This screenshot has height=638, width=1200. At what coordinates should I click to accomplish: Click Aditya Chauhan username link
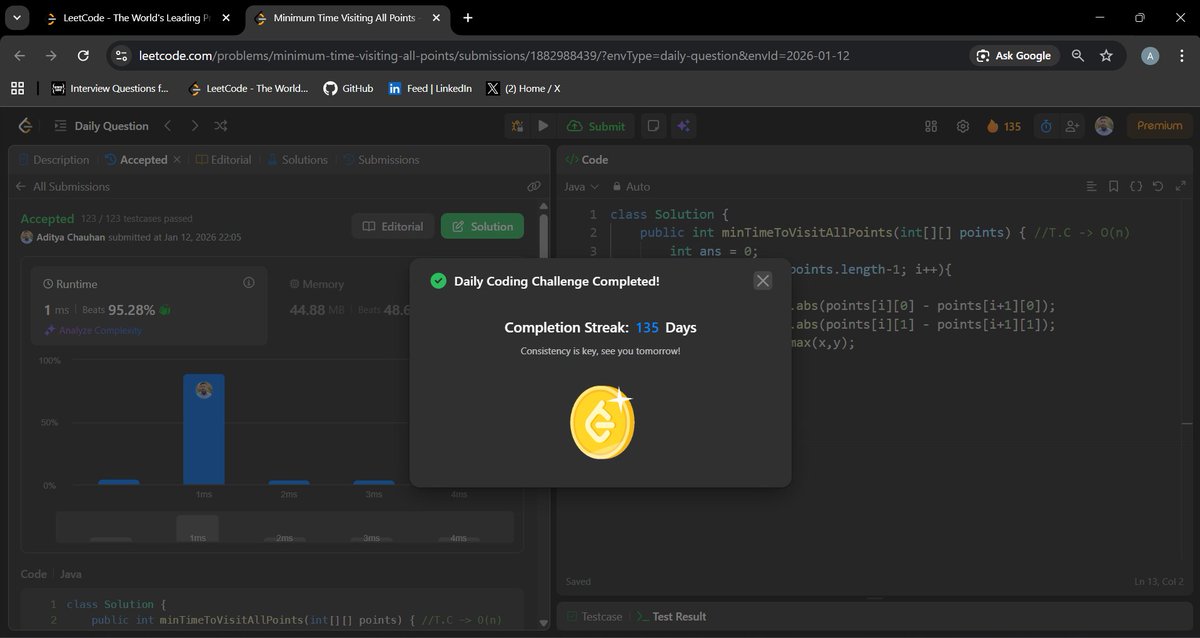pos(69,237)
